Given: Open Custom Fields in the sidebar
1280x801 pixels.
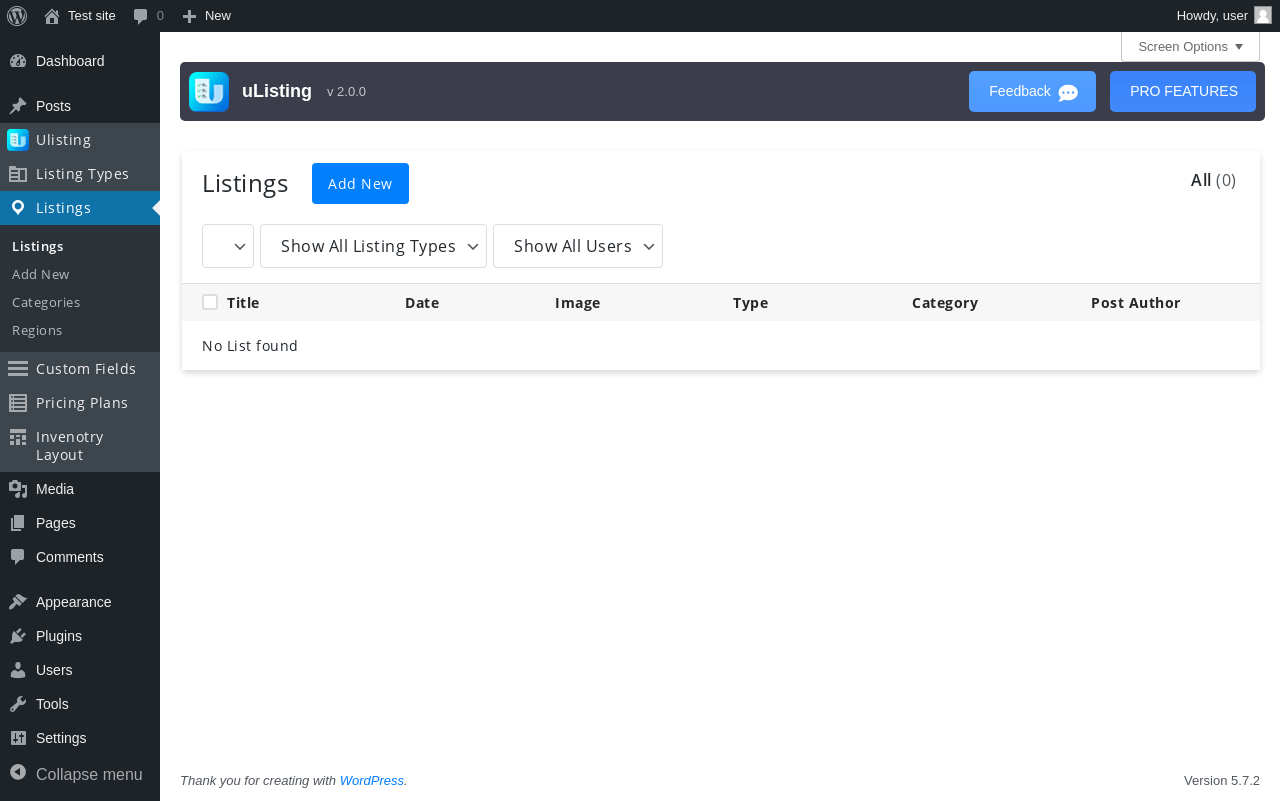Looking at the screenshot, I should click(85, 369).
